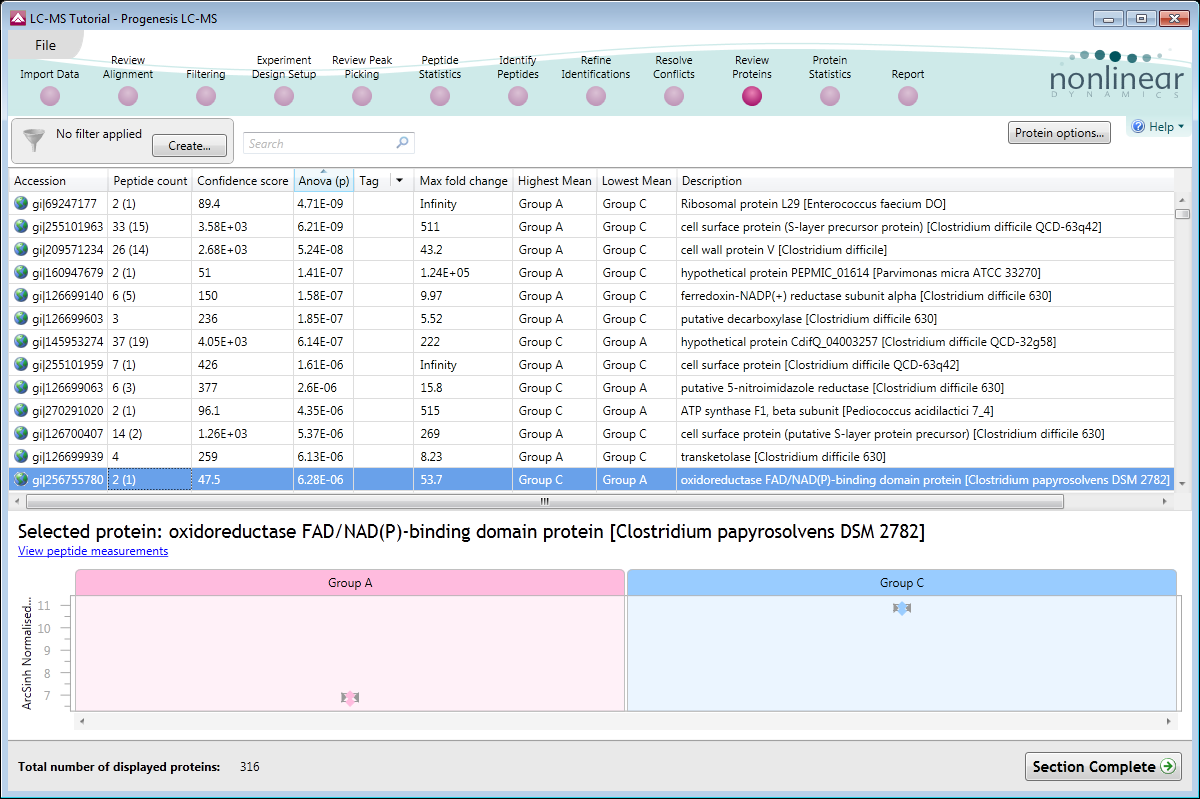
Task: Click chart horizontal scrollbar left arrow
Action: (82, 720)
